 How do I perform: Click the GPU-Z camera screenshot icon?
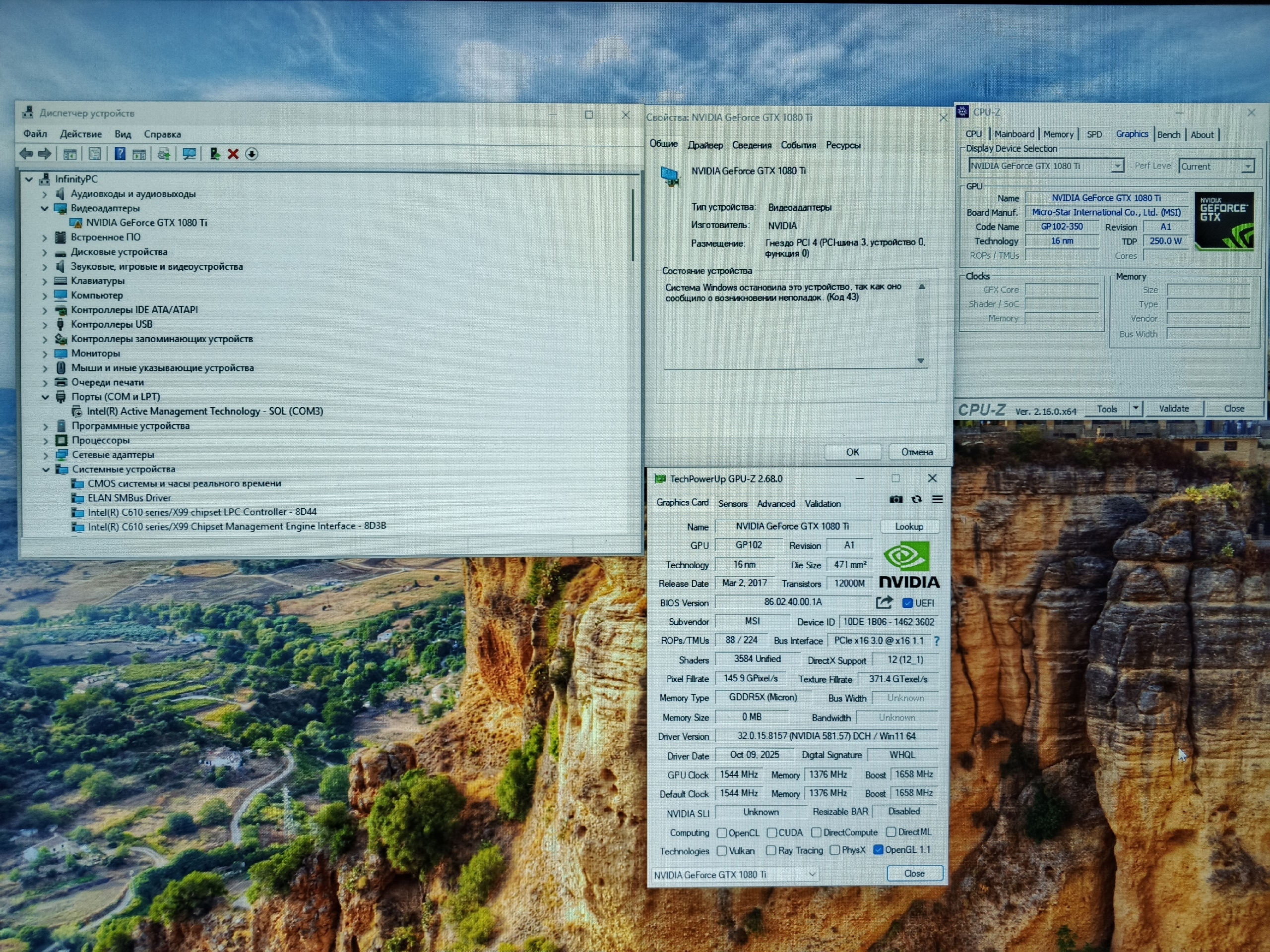895,500
